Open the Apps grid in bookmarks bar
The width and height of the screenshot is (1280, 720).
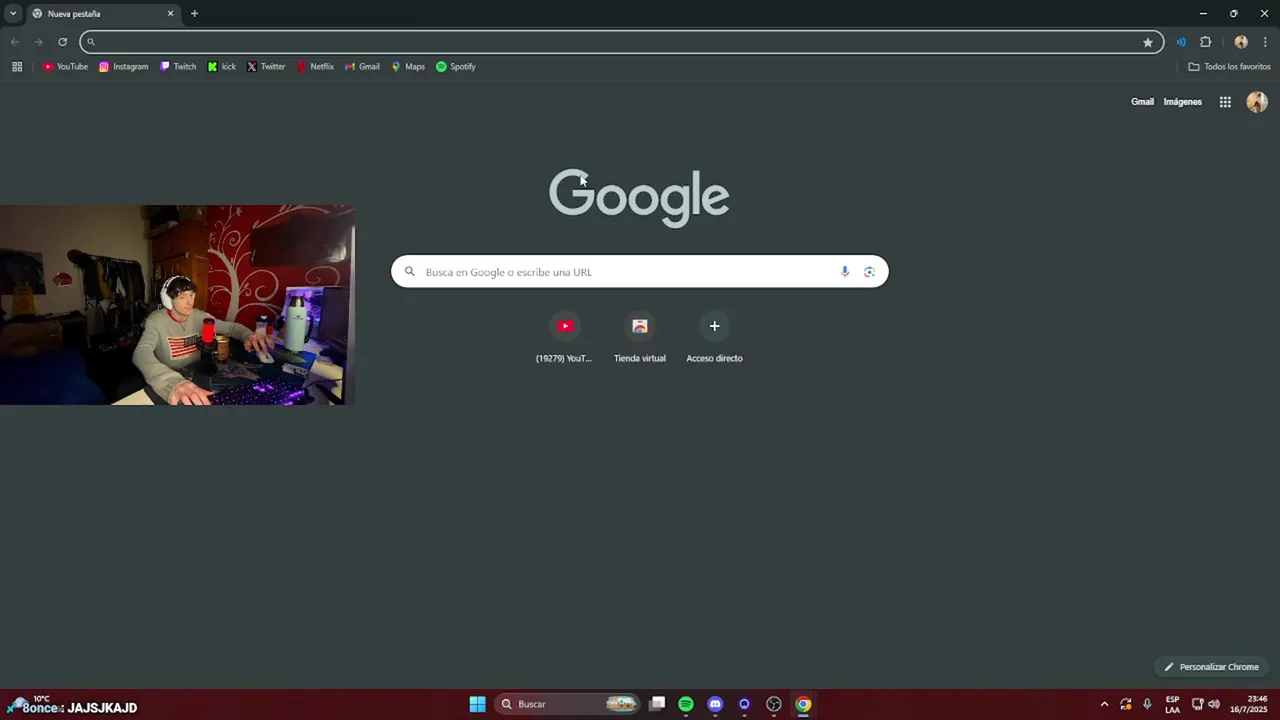pyautogui.click(x=17, y=67)
